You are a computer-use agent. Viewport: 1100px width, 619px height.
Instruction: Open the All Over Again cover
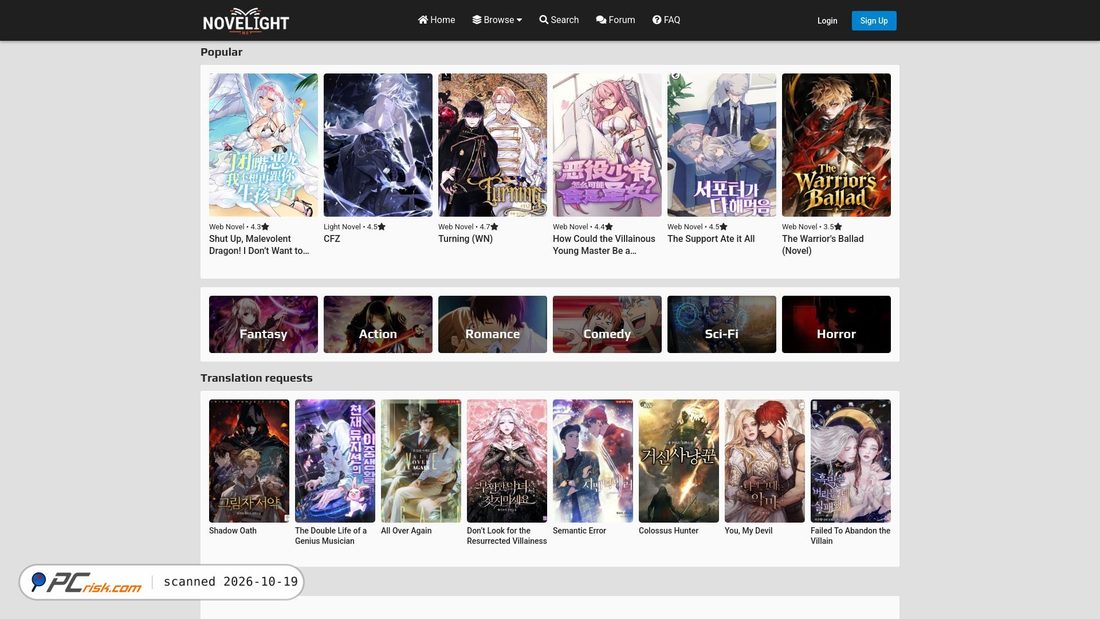[421, 461]
